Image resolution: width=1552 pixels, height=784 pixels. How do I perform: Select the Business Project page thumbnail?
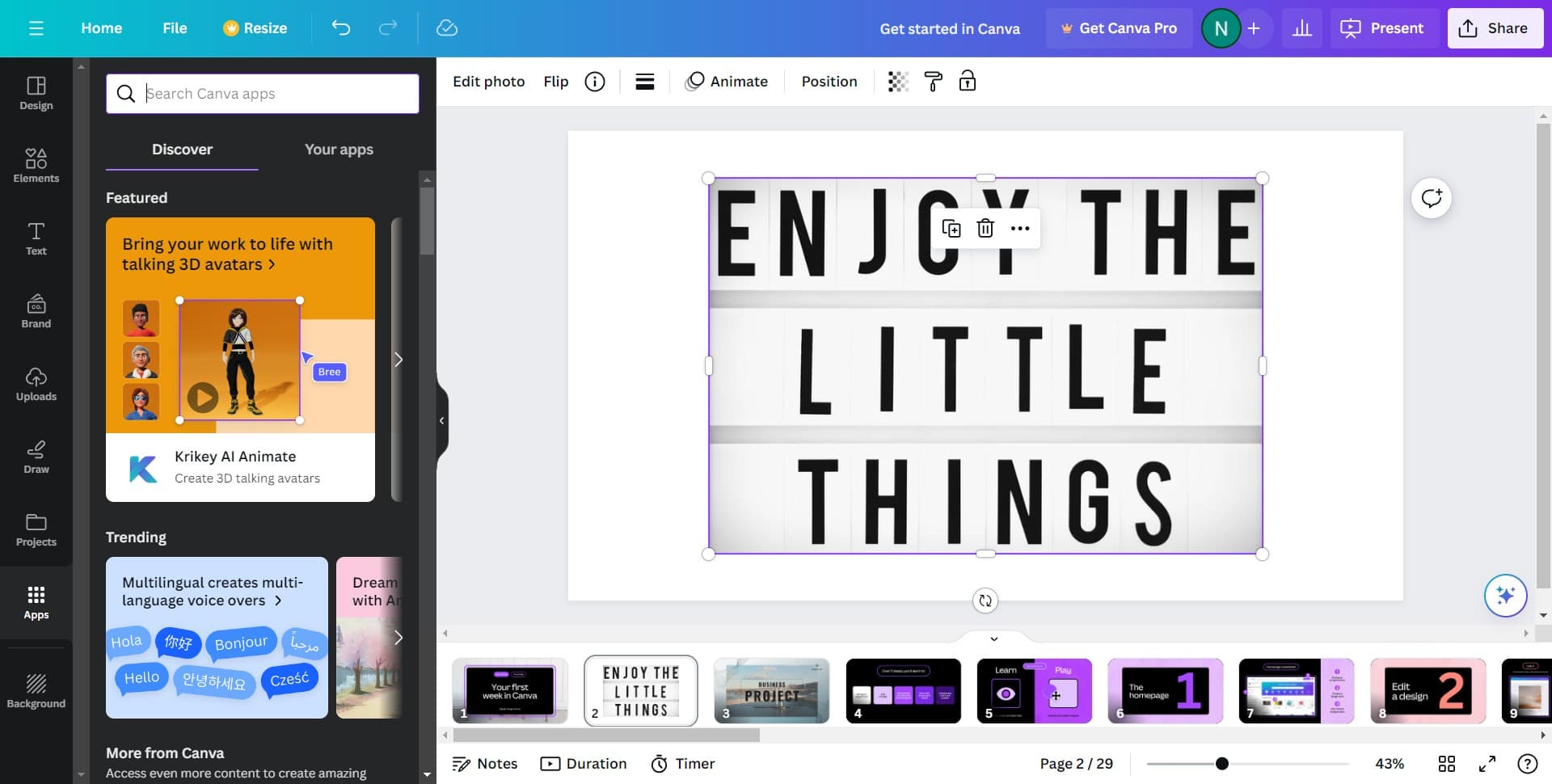pyautogui.click(x=772, y=691)
